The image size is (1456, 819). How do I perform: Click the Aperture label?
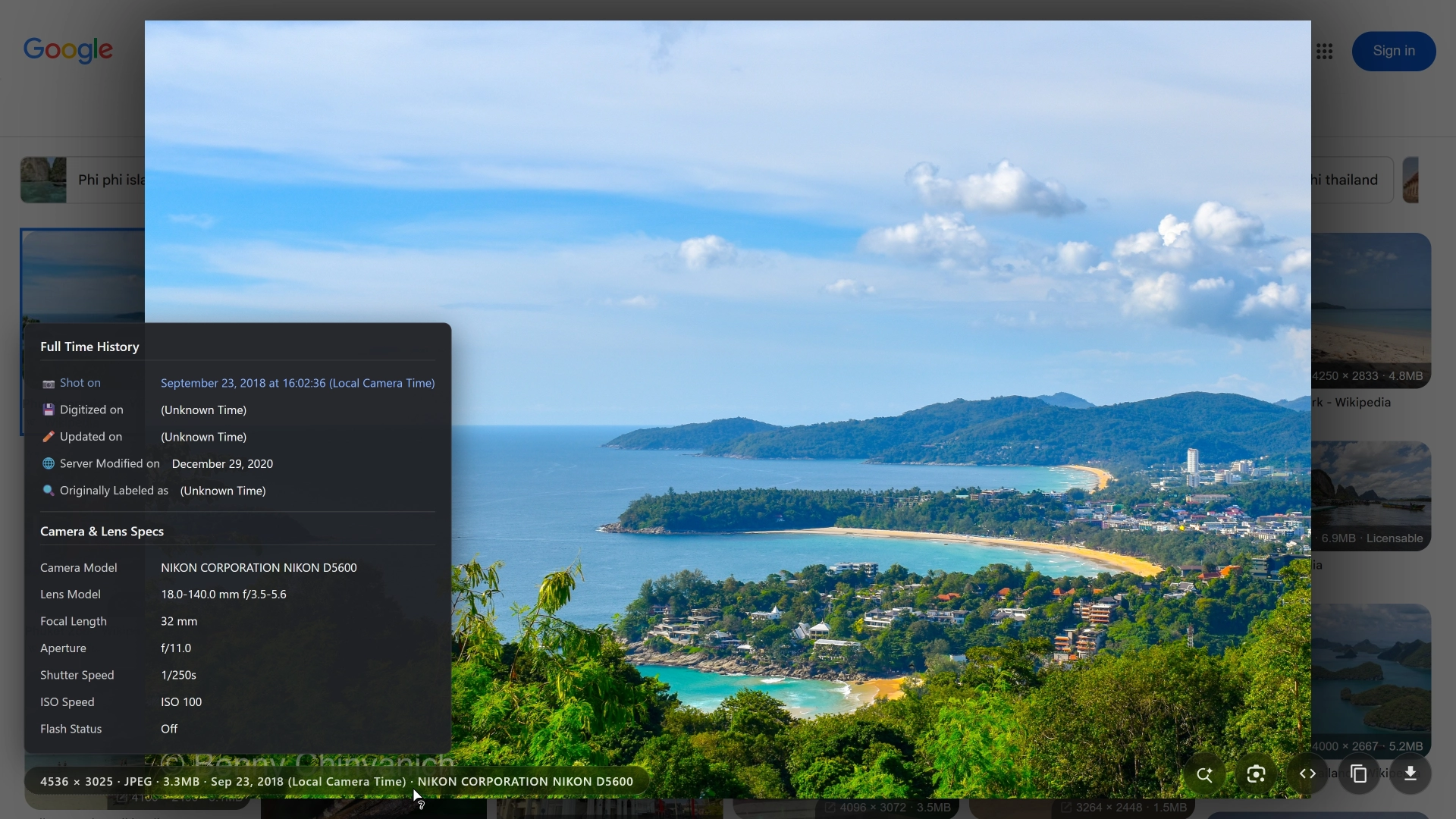click(x=63, y=648)
